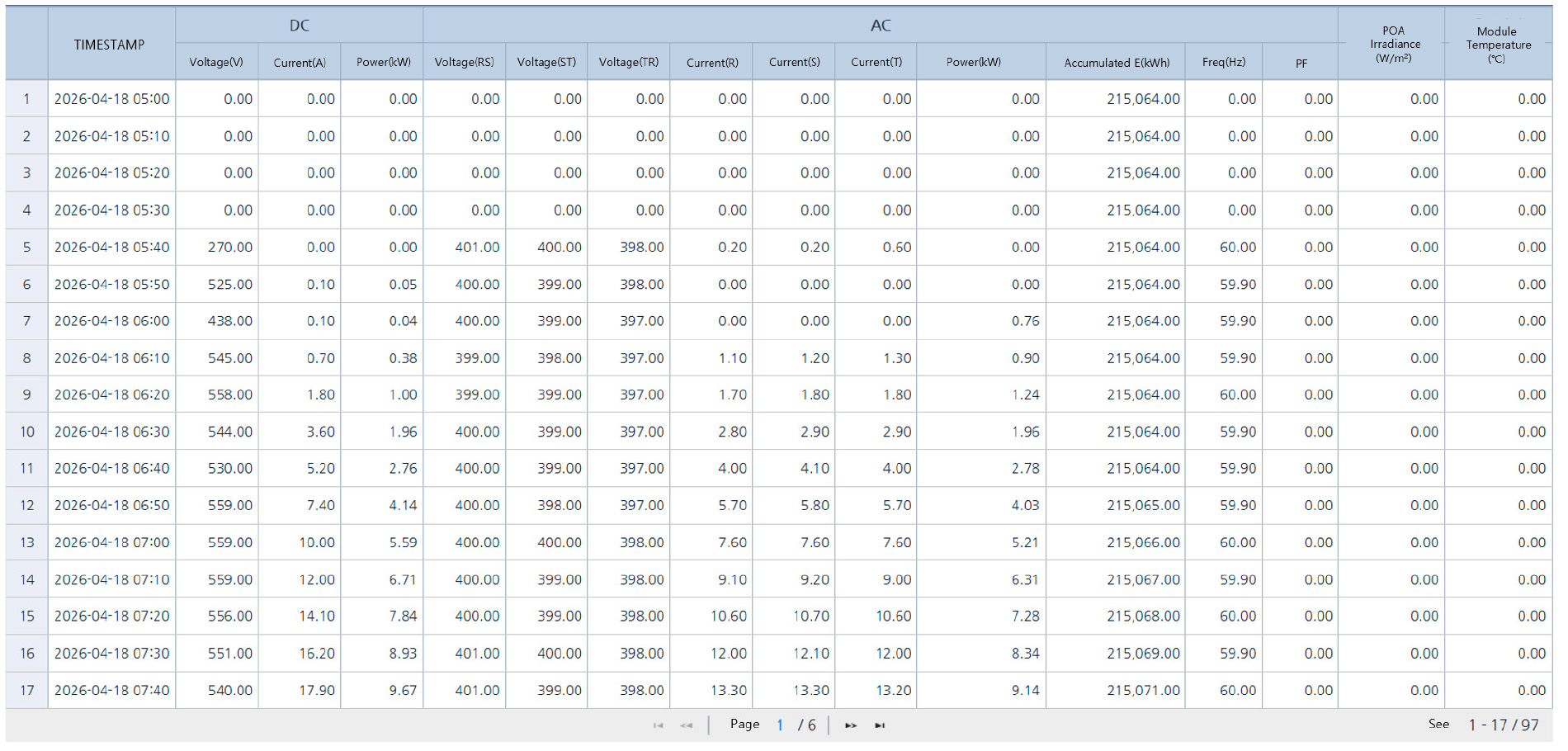Click the POA Irradiance column header
Image resolution: width=1568 pixels, height=751 pixels.
[x=1391, y=44]
